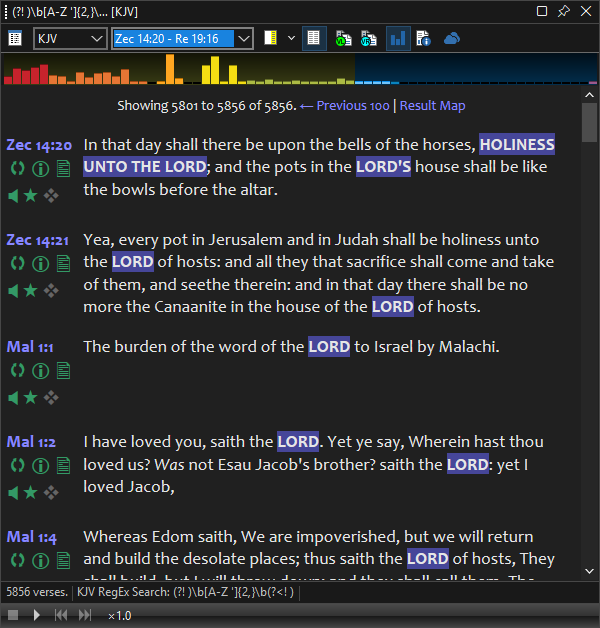
Task: Click the red bars at histogram start
Action: pyautogui.click(x=26, y=75)
